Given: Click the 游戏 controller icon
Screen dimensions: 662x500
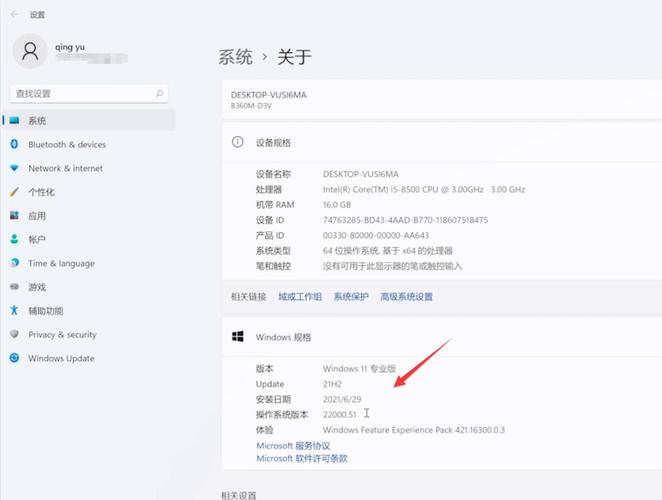Looking at the screenshot, I should 14,287.
